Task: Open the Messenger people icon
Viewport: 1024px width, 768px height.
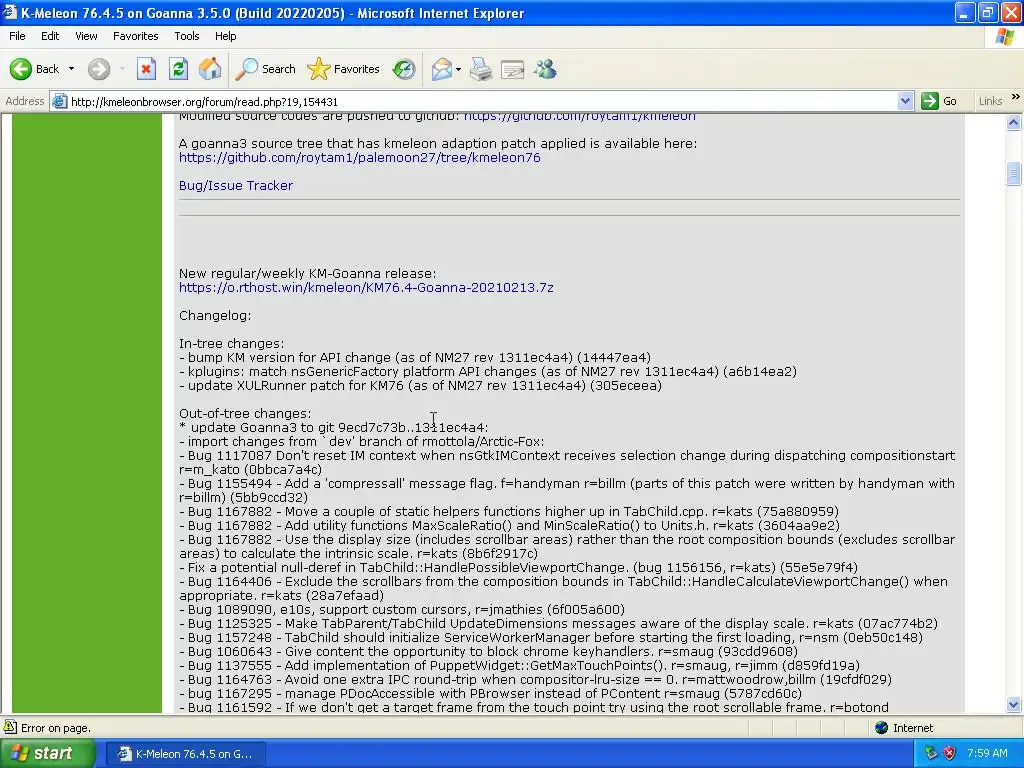Action: (x=545, y=69)
